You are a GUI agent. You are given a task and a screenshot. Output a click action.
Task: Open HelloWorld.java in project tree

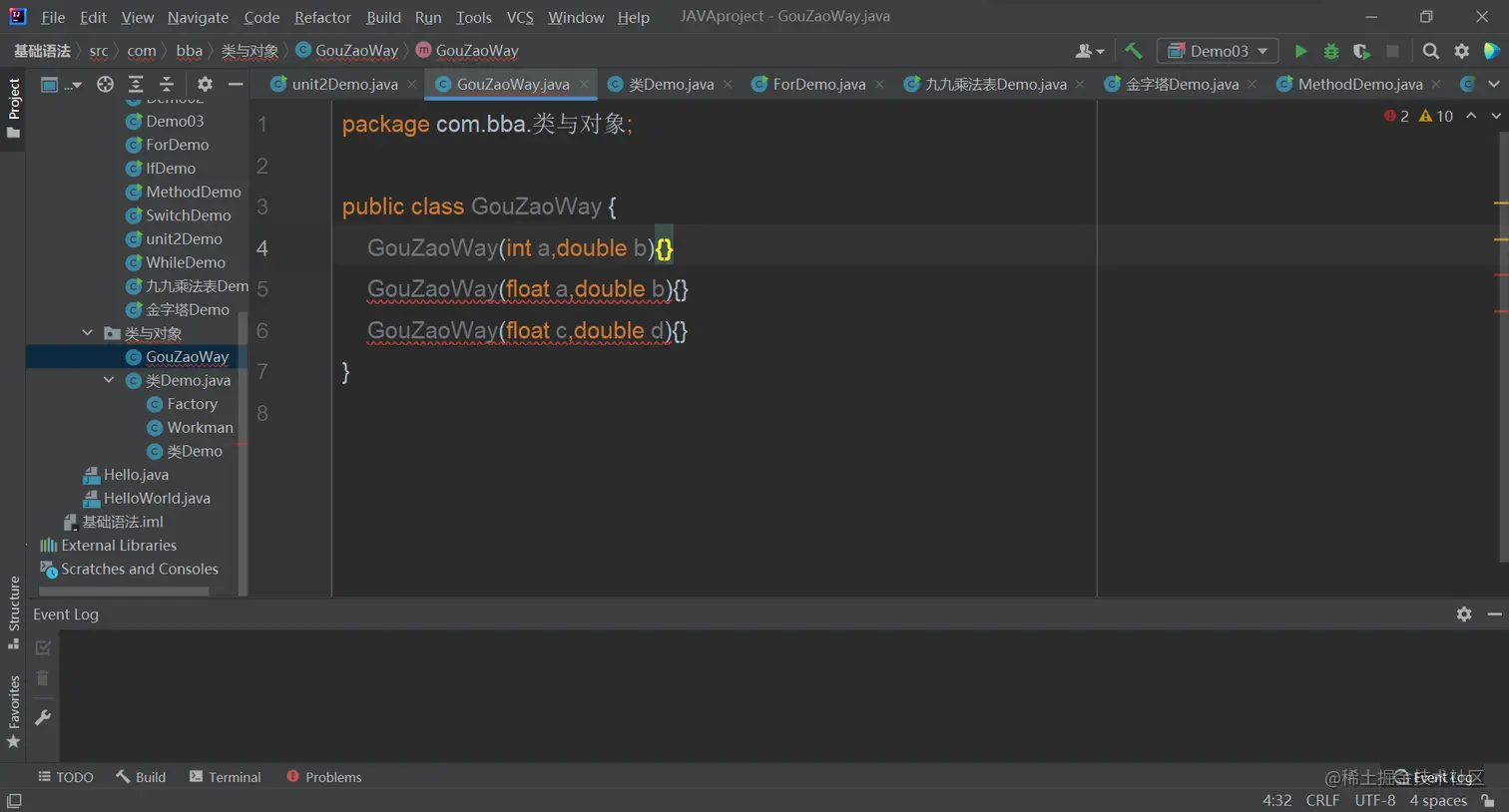tap(157, 498)
